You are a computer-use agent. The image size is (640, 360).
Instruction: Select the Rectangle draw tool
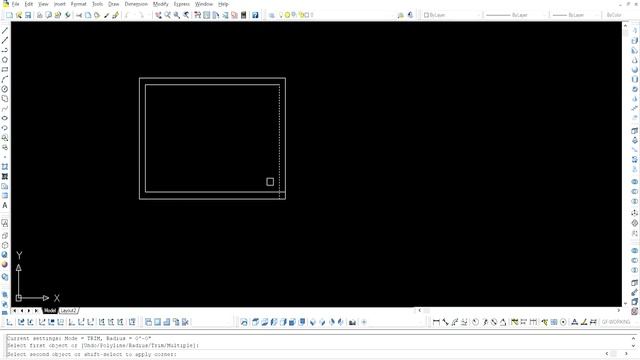pos(5,69)
